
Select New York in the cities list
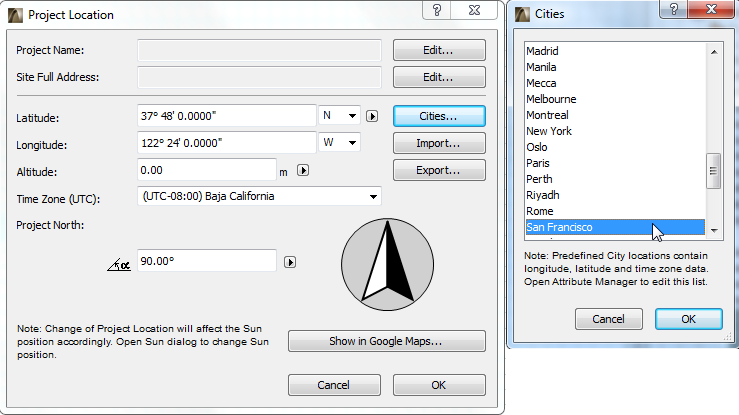click(x=615, y=131)
